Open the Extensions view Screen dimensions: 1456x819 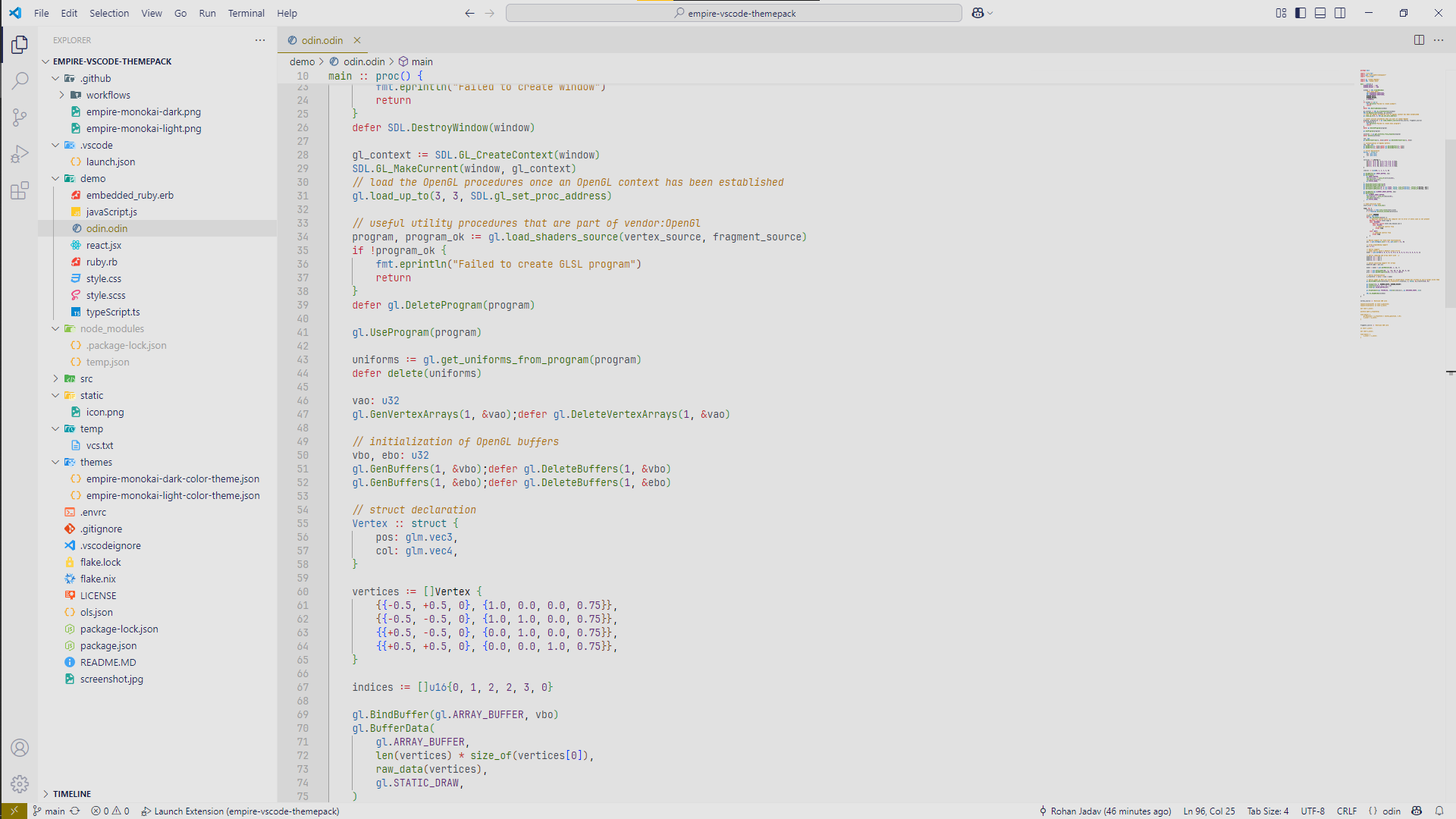(x=20, y=191)
